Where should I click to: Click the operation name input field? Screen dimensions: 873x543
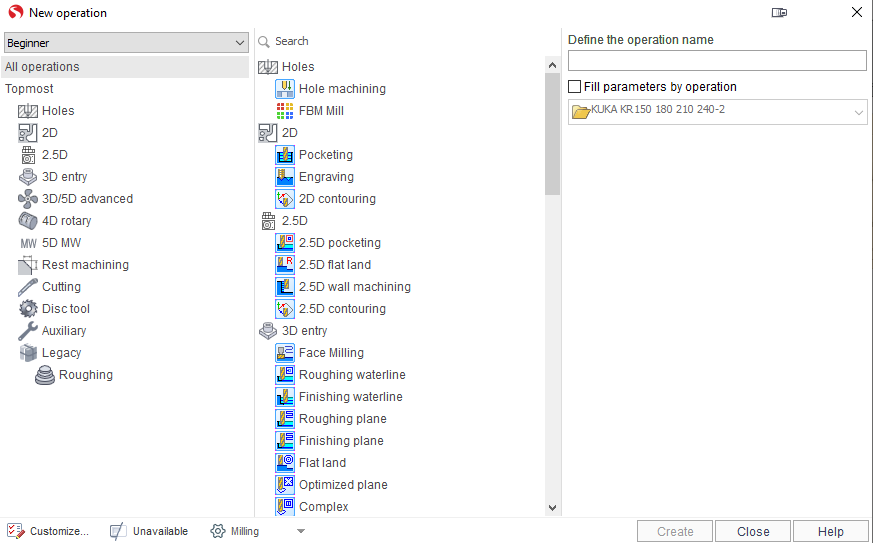point(717,61)
